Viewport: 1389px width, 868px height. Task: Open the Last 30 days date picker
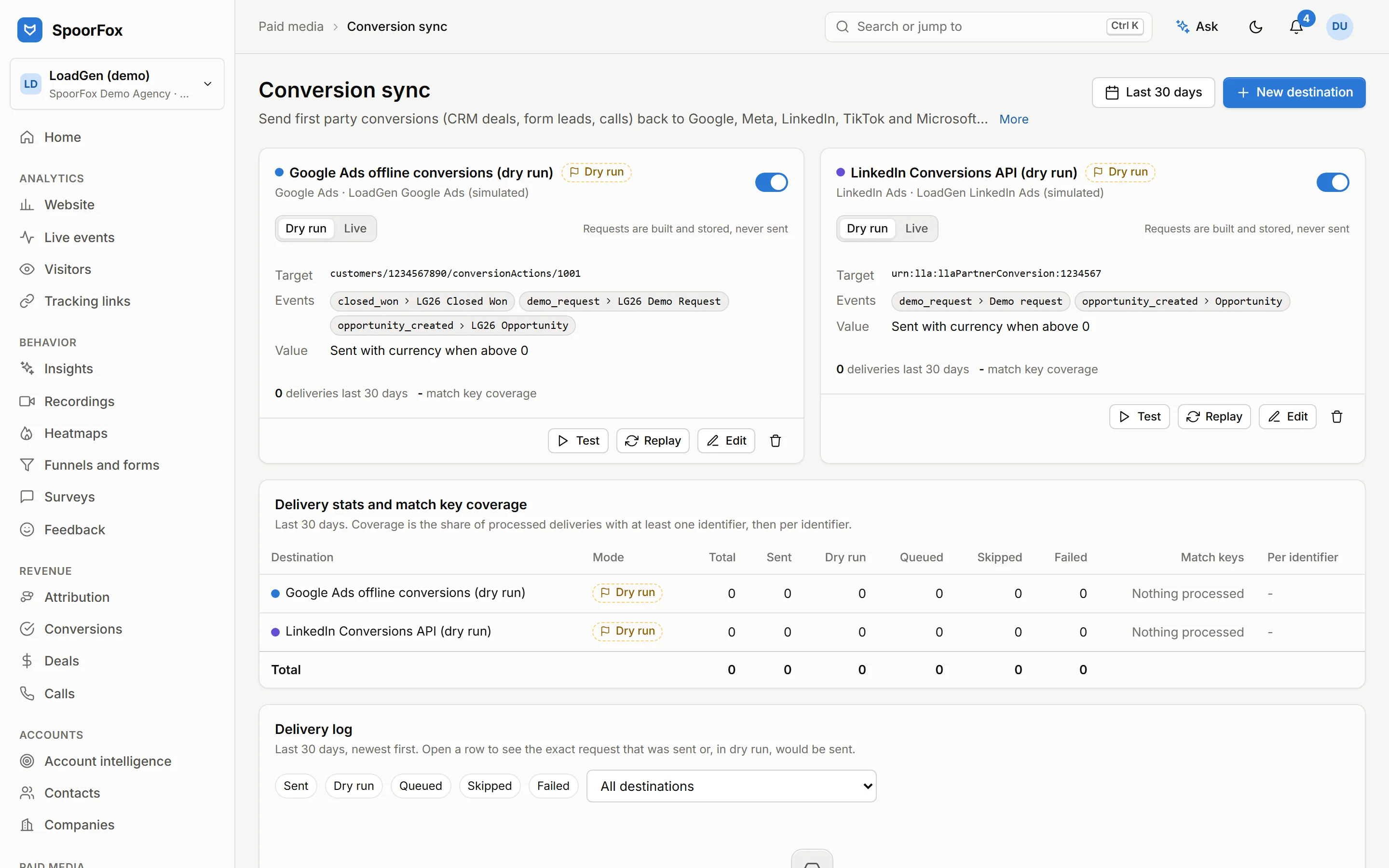(1153, 93)
